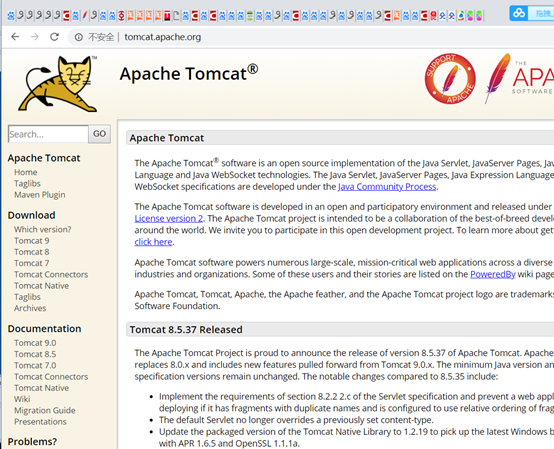Follow the Java Community Process link
The image size is (554, 449).
coord(387,187)
